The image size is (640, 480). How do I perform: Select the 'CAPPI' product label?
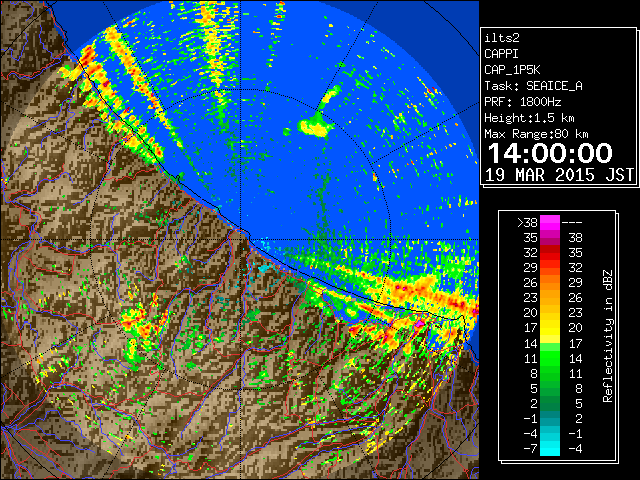501,54
